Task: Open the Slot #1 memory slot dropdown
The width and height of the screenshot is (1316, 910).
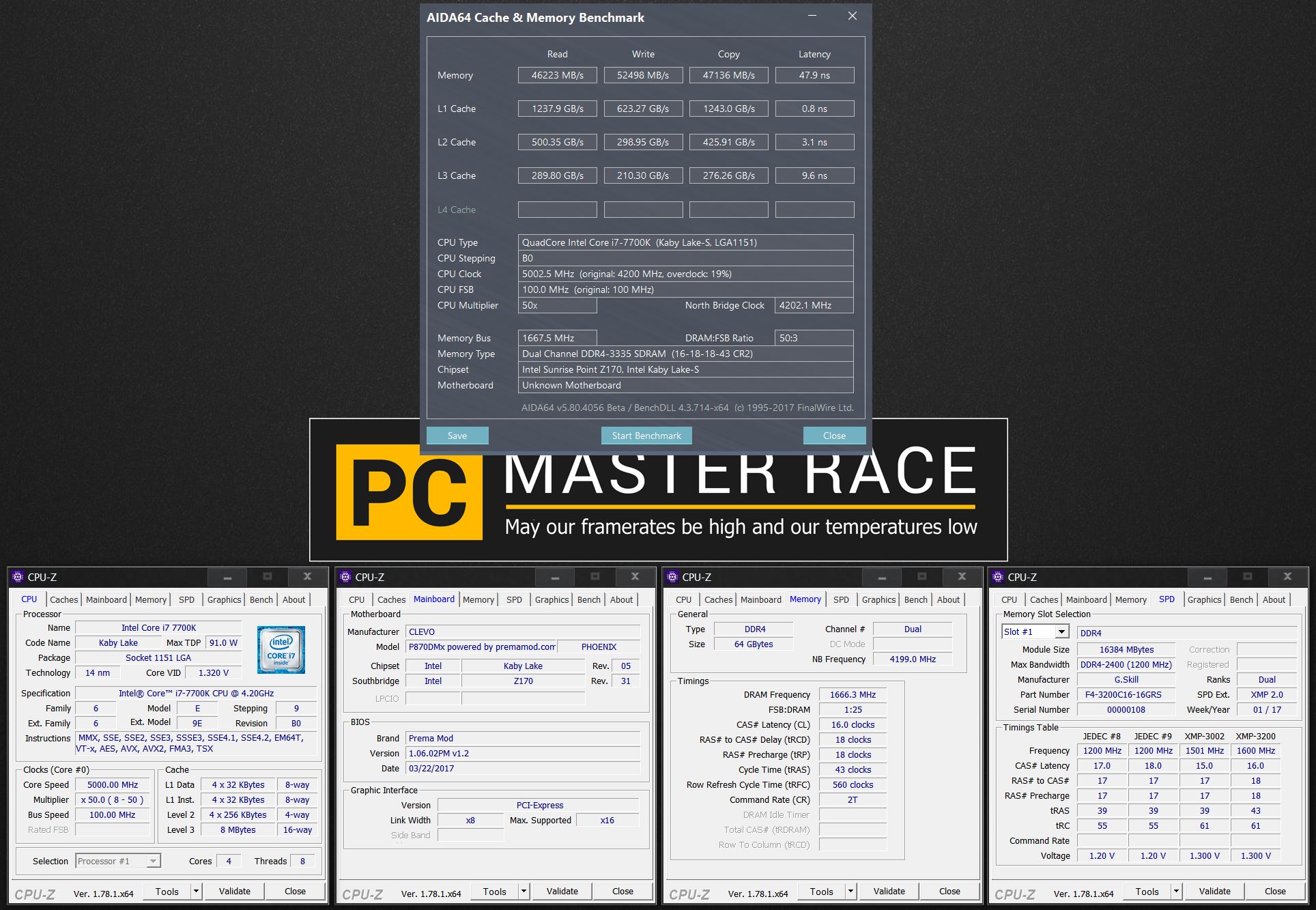Action: (x=1061, y=632)
